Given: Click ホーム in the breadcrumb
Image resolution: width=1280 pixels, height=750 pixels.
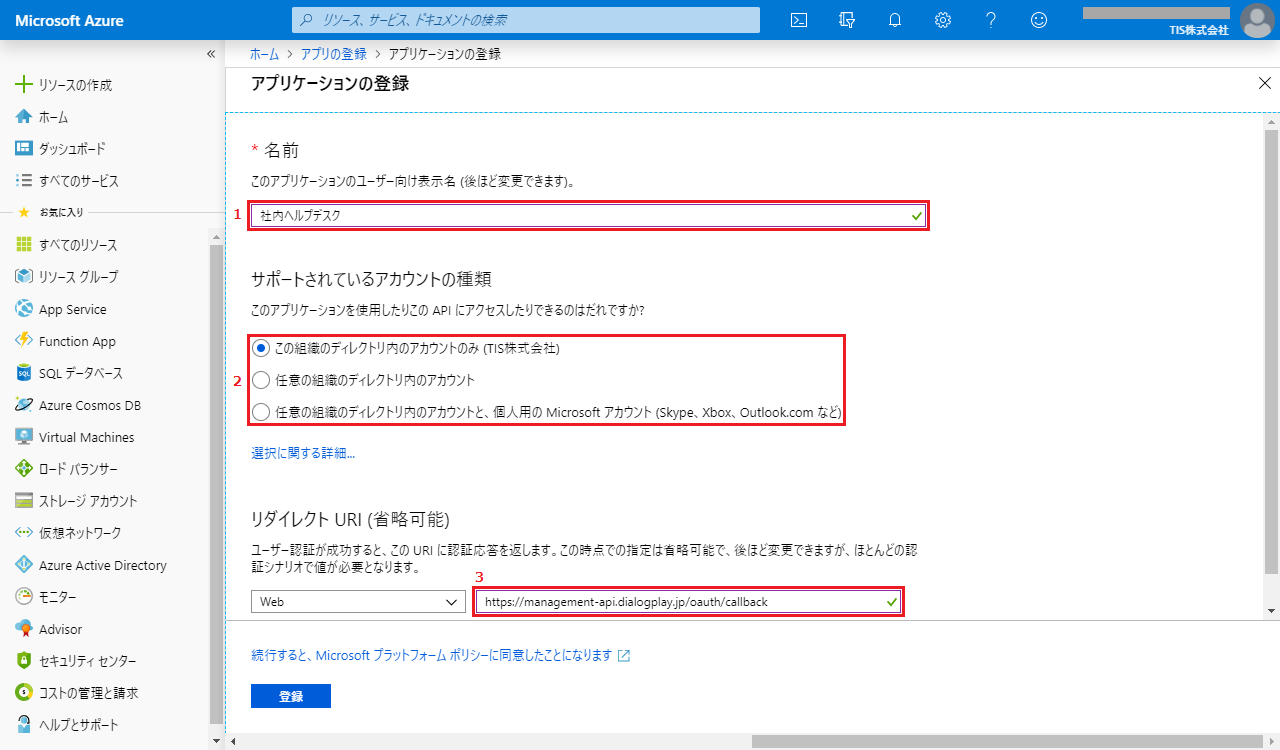Looking at the screenshot, I should pos(264,54).
